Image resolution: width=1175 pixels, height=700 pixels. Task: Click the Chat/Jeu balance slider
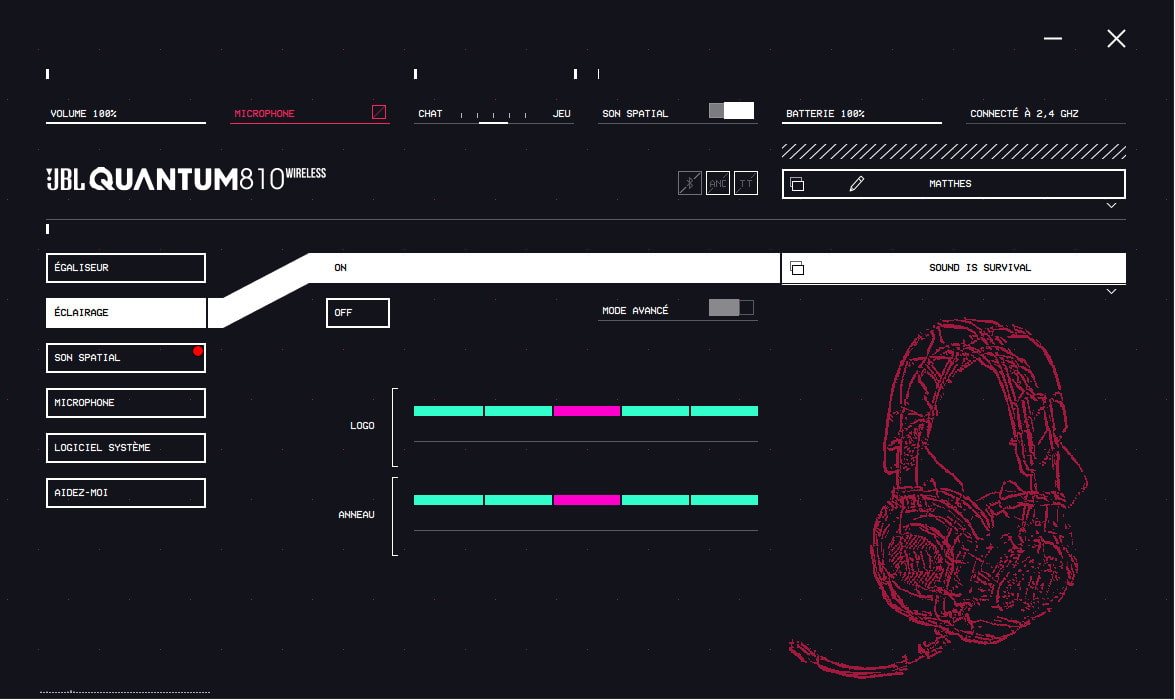coord(494,116)
